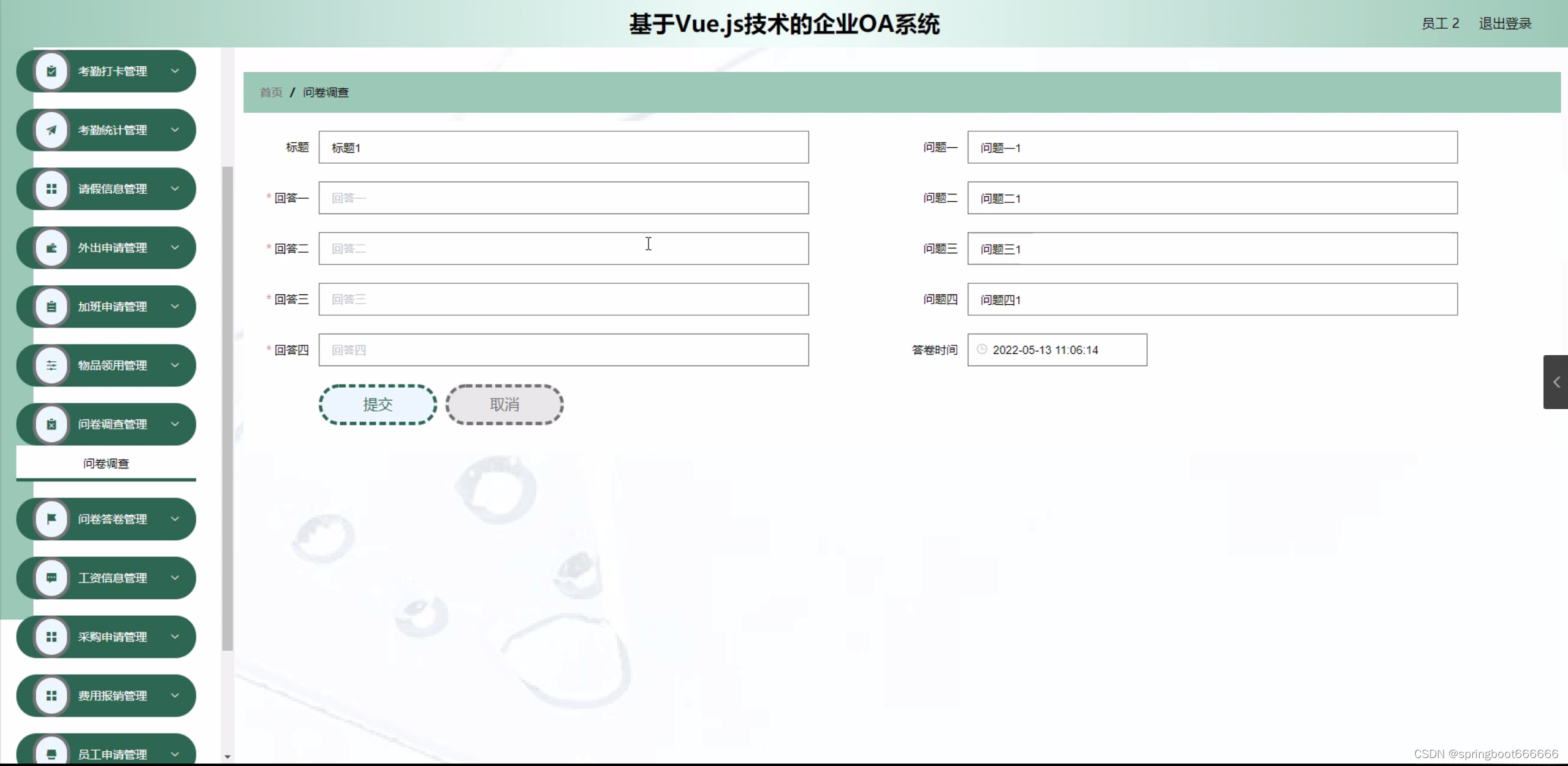Click the 加班申请管理 document icon
Image resolution: width=1568 pixels, height=766 pixels.
(x=51, y=307)
